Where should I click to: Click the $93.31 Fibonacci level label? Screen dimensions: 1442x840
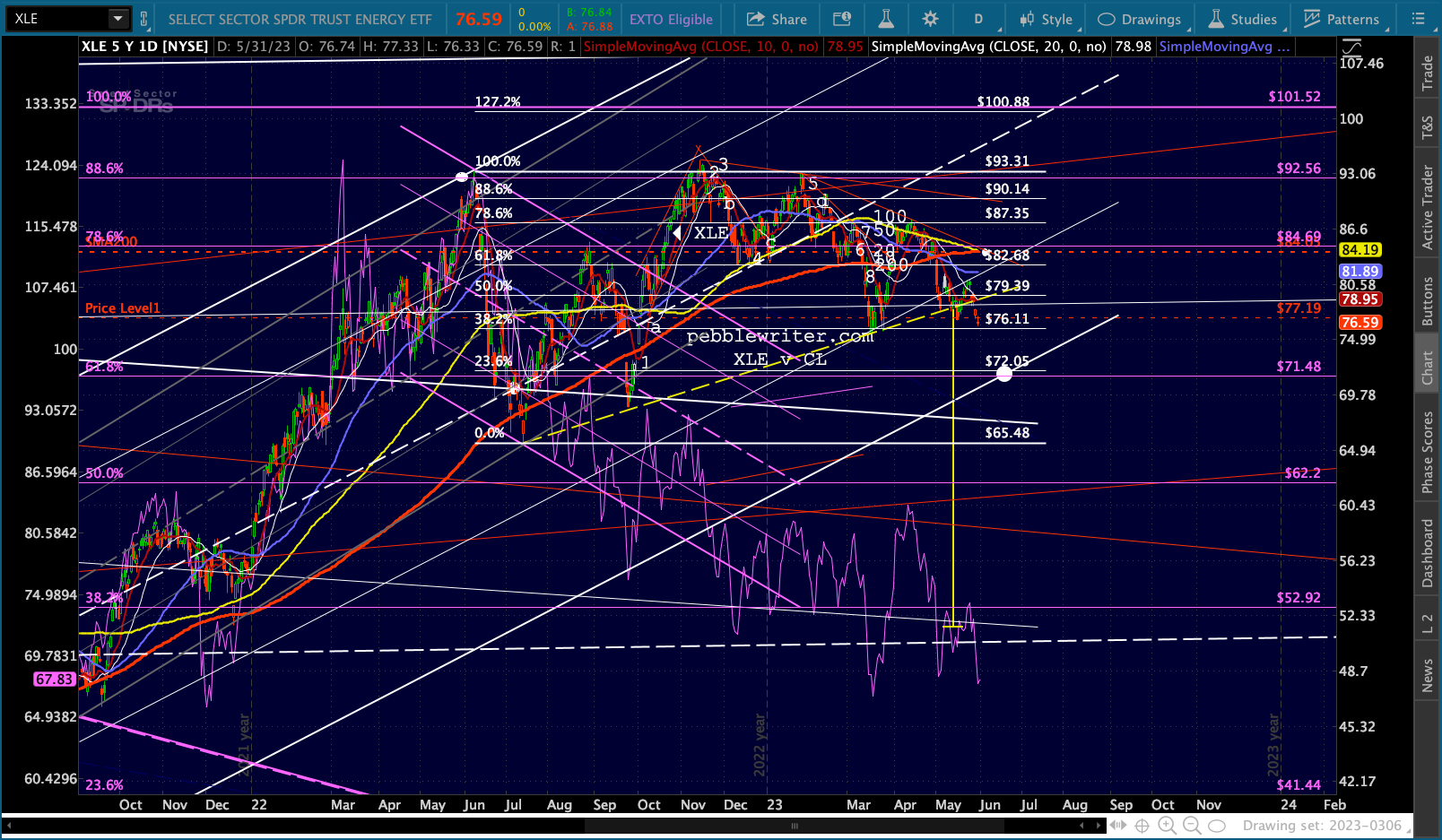pos(1007,161)
